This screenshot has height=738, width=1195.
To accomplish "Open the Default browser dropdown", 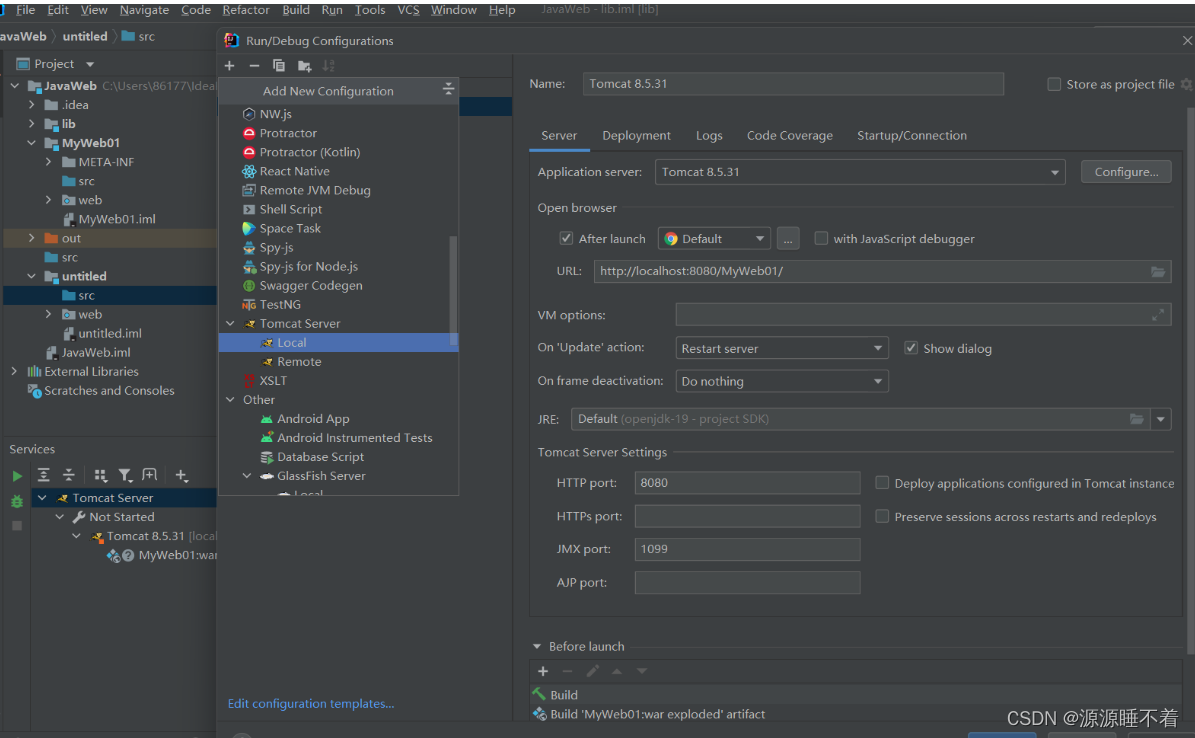I will coord(714,239).
